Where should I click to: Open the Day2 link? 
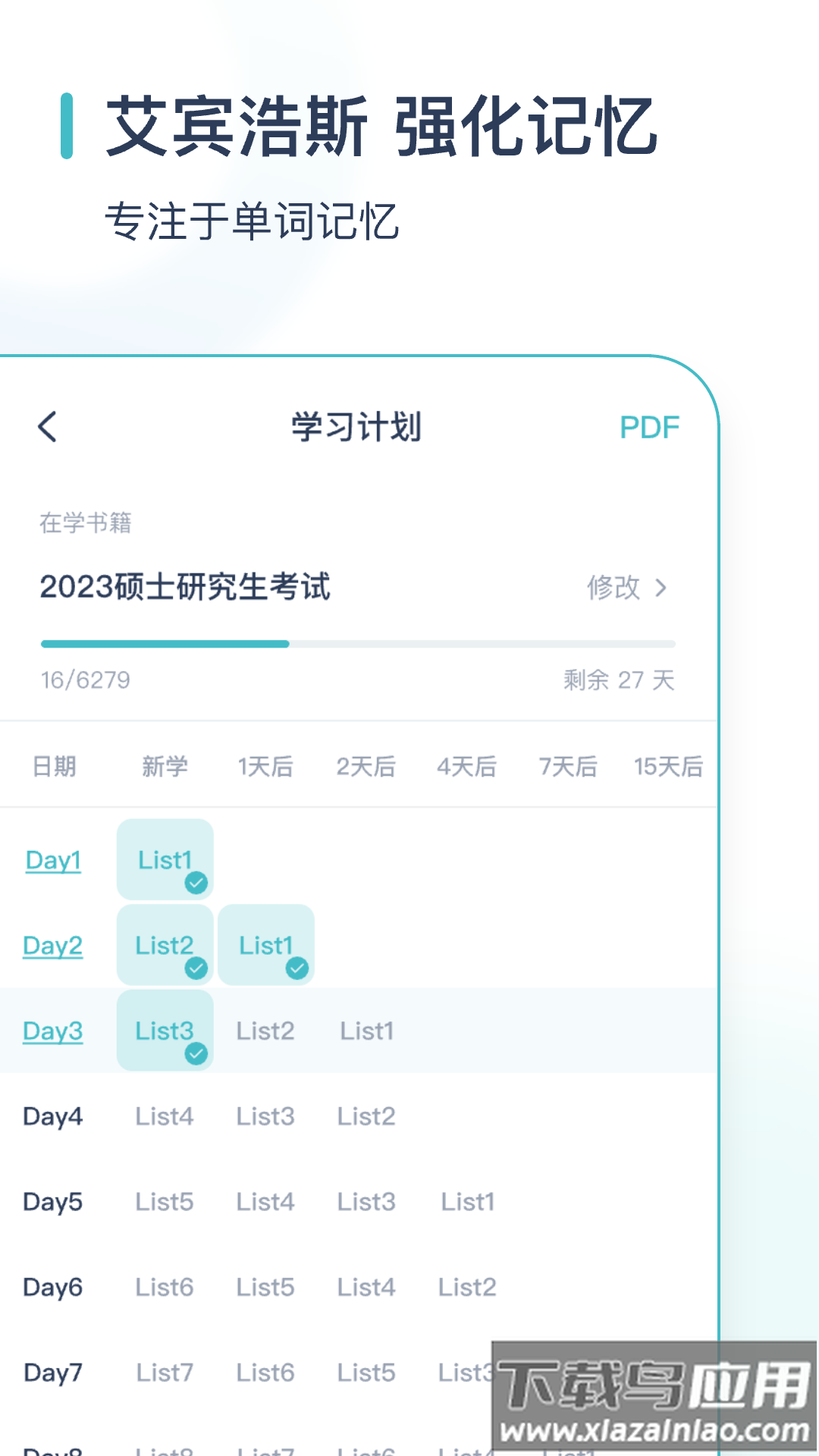52,946
